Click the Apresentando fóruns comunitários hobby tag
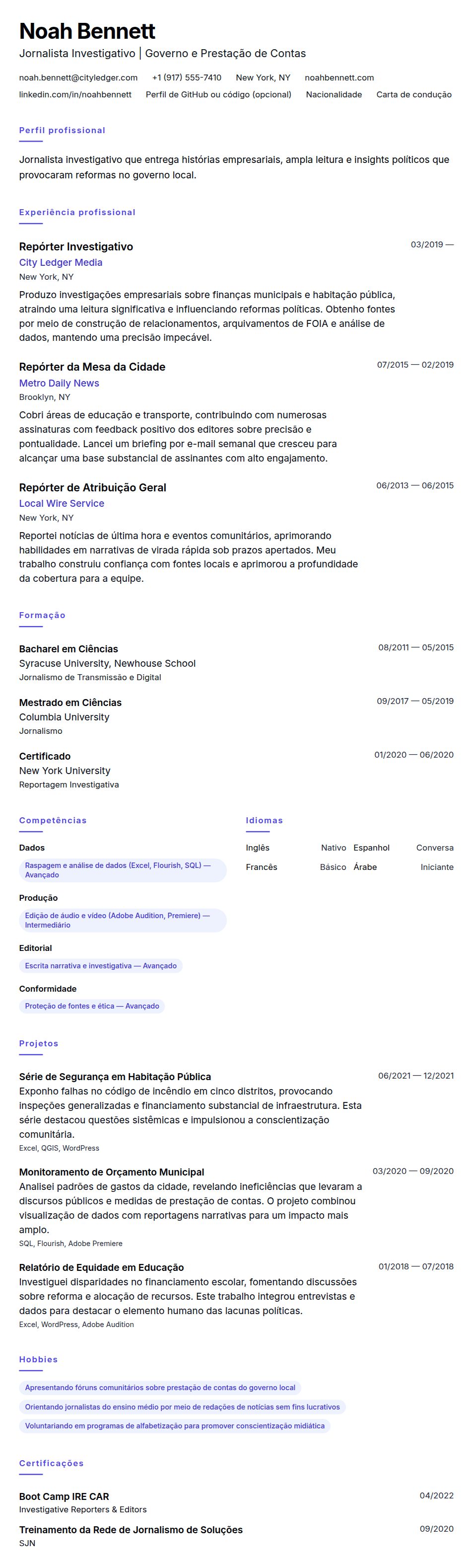The width and height of the screenshot is (473, 1568). 160,1388
